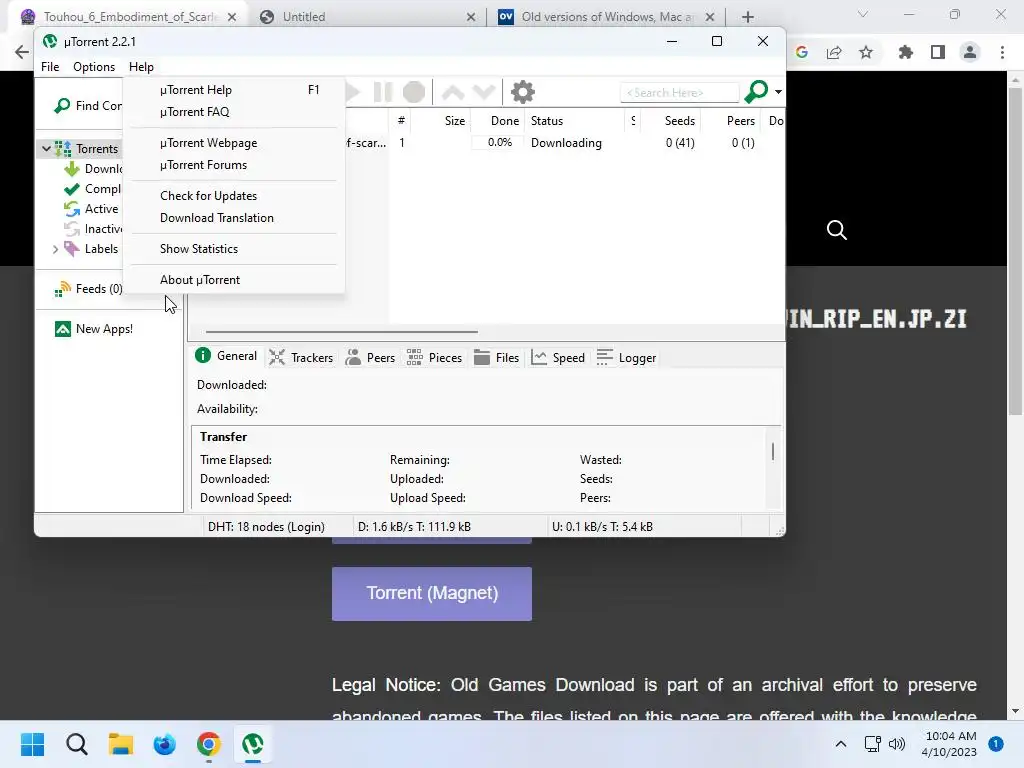1024x768 pixels.
Task: Click the upload speed status entry
Action: pyautogui.click(x=602, y=526)
